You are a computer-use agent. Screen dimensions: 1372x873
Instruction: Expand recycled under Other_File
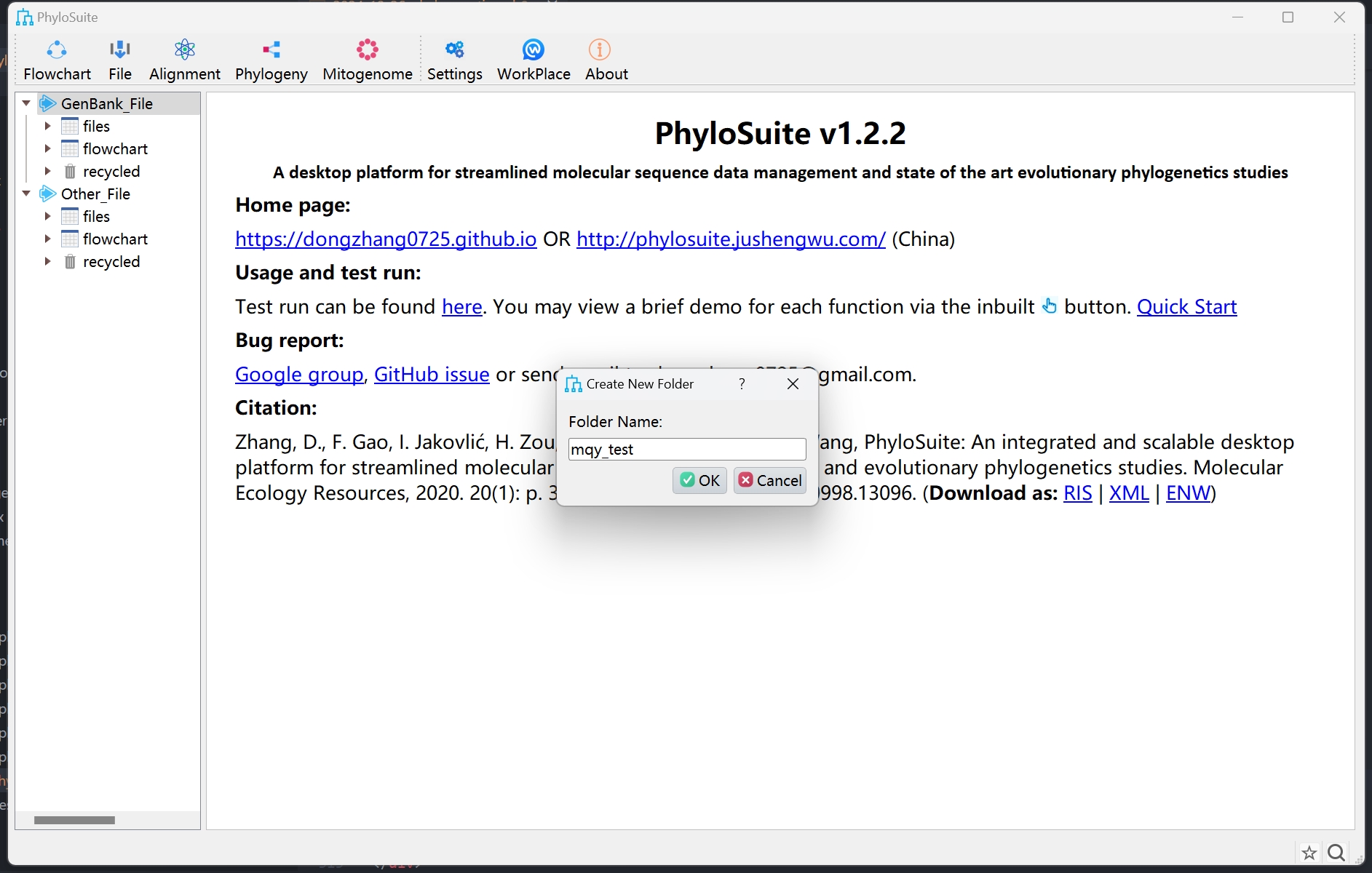(x=47, y=261)
